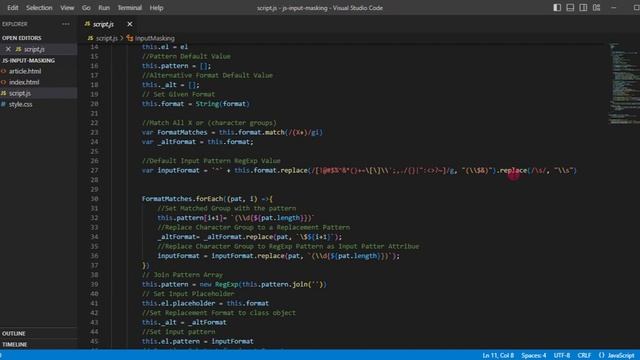Open index.html in the explorer
Screen dimensions: 640x360
(24, 82)
